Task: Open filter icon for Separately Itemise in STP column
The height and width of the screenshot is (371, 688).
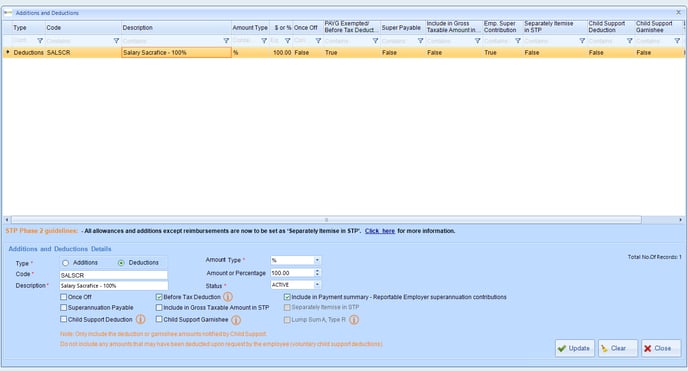Action: pyautogui.click(x=582, y=41)
